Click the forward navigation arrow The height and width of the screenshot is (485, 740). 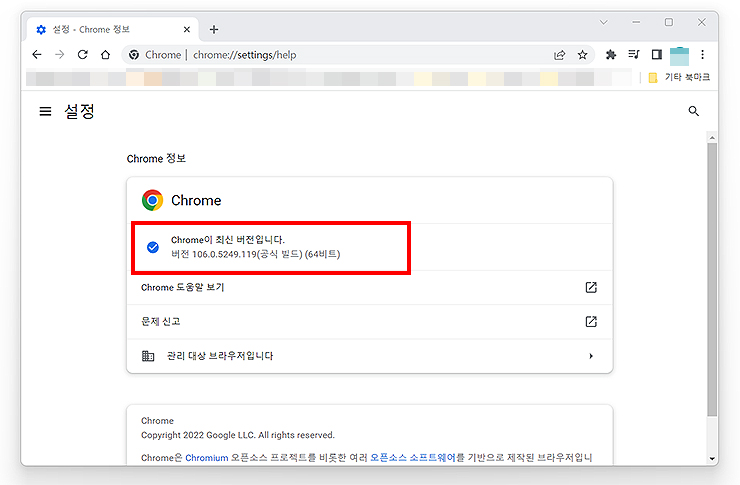tap(59, 55)
